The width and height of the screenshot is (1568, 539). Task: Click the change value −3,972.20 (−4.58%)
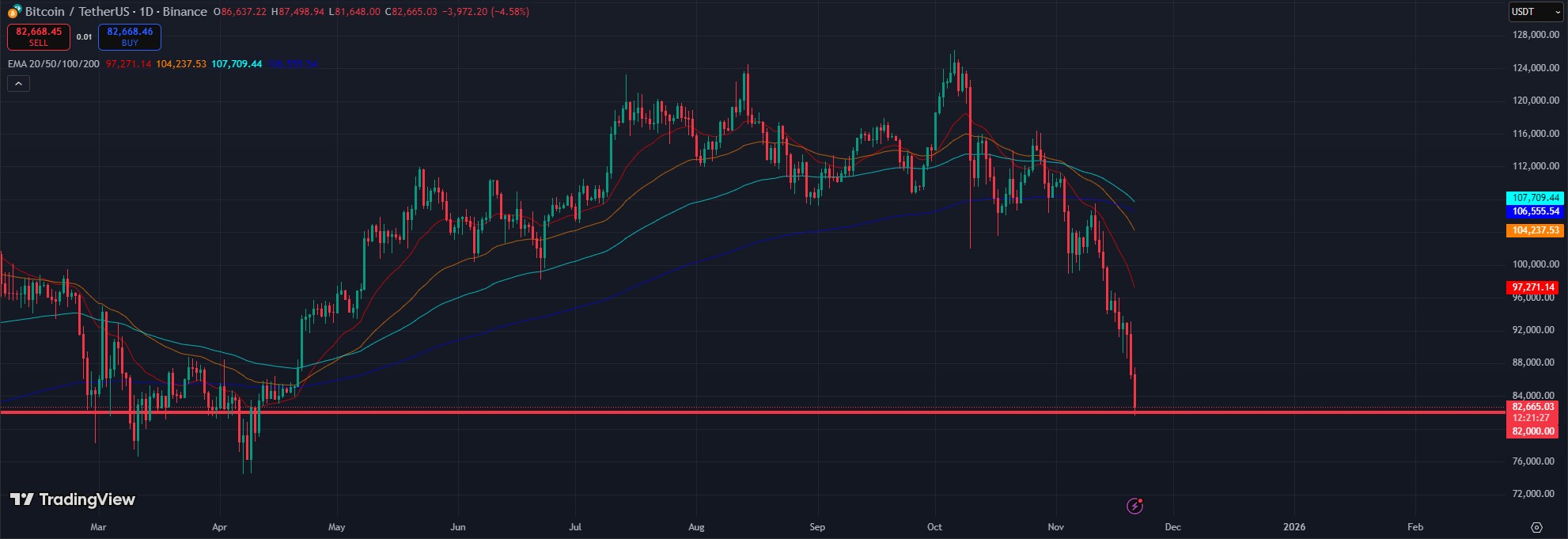pyautogui.click(x=486, y=12)
